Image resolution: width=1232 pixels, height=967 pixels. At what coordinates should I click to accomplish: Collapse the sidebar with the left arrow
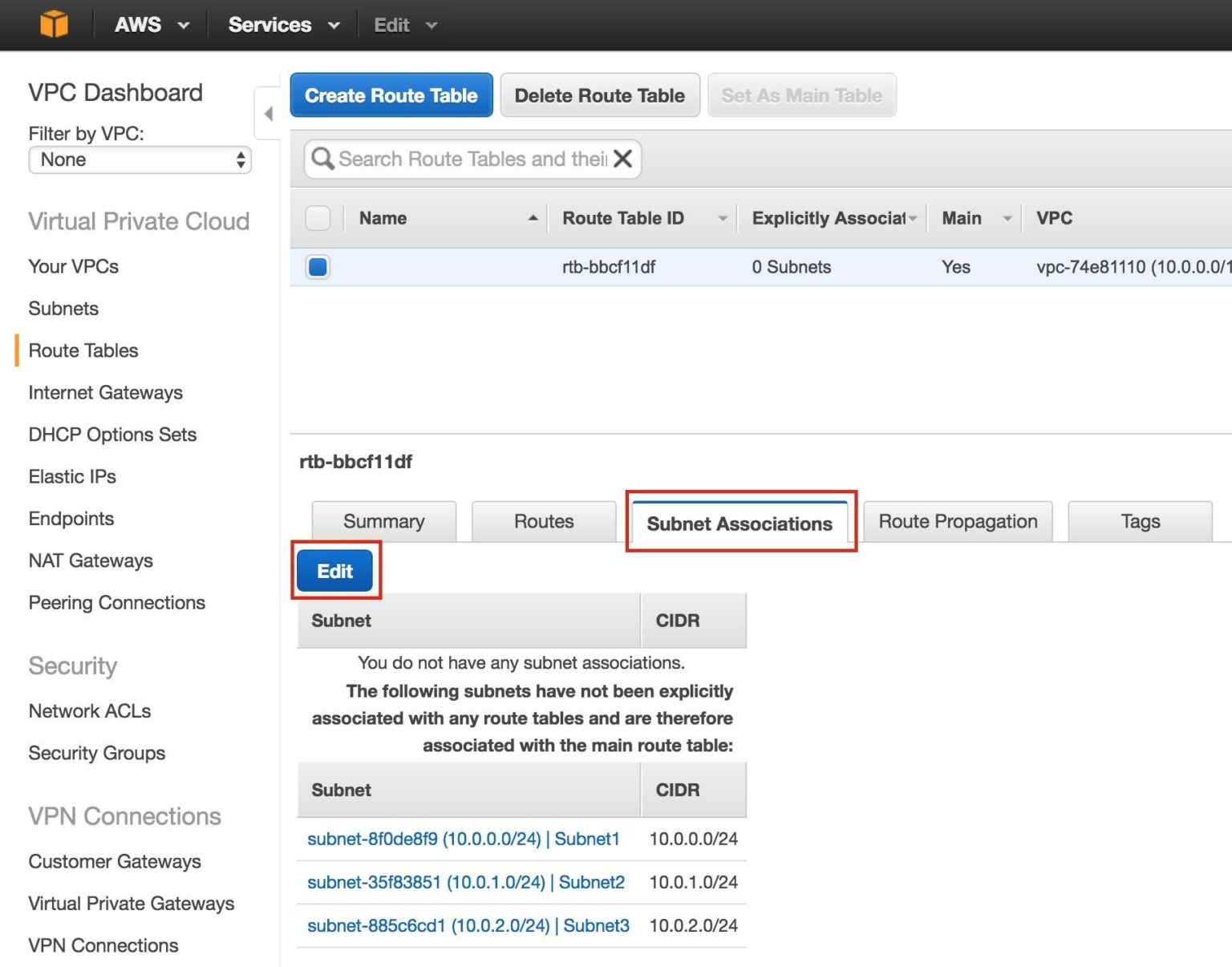tap(268, 114)
